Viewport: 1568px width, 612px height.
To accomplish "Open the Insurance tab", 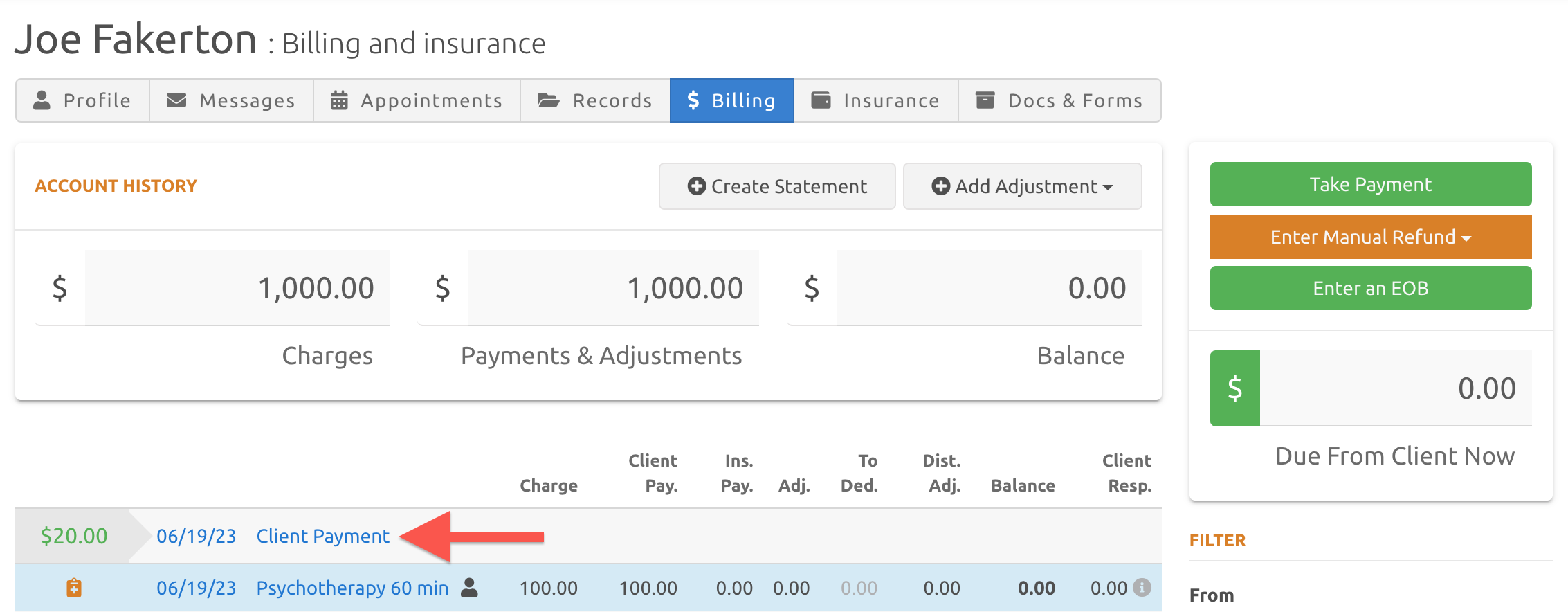I will click(876, 100).
